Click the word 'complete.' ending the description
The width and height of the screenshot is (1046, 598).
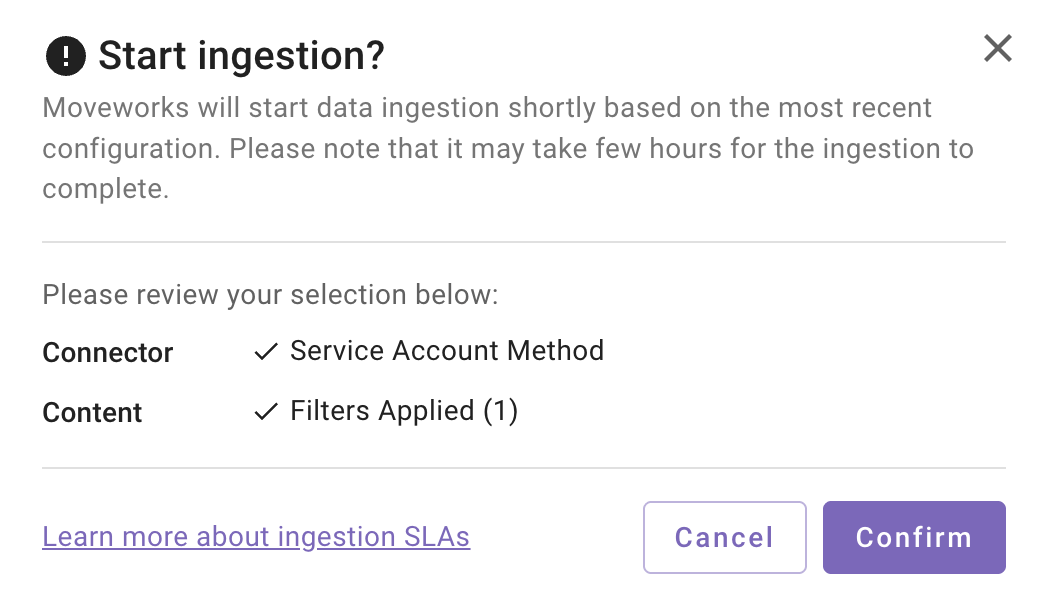coord(105,189)
